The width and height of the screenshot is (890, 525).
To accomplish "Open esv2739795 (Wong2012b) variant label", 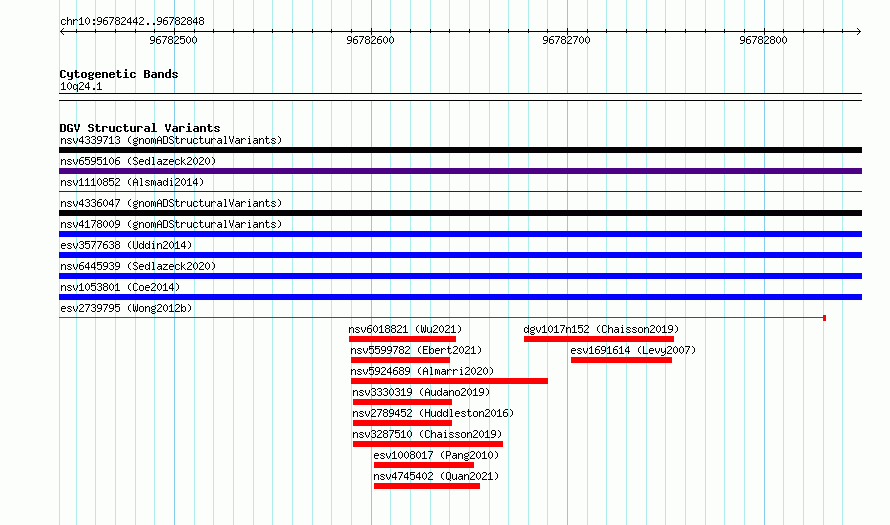I will (126, 308).
